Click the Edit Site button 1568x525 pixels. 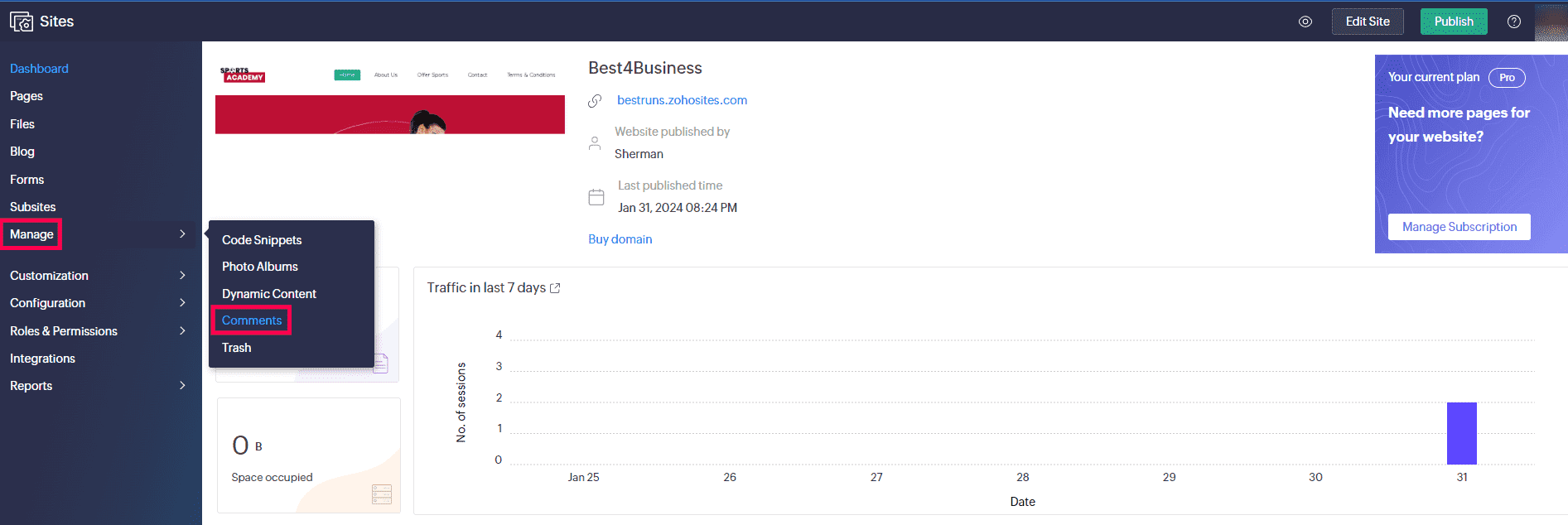[x=1368, y=22]
